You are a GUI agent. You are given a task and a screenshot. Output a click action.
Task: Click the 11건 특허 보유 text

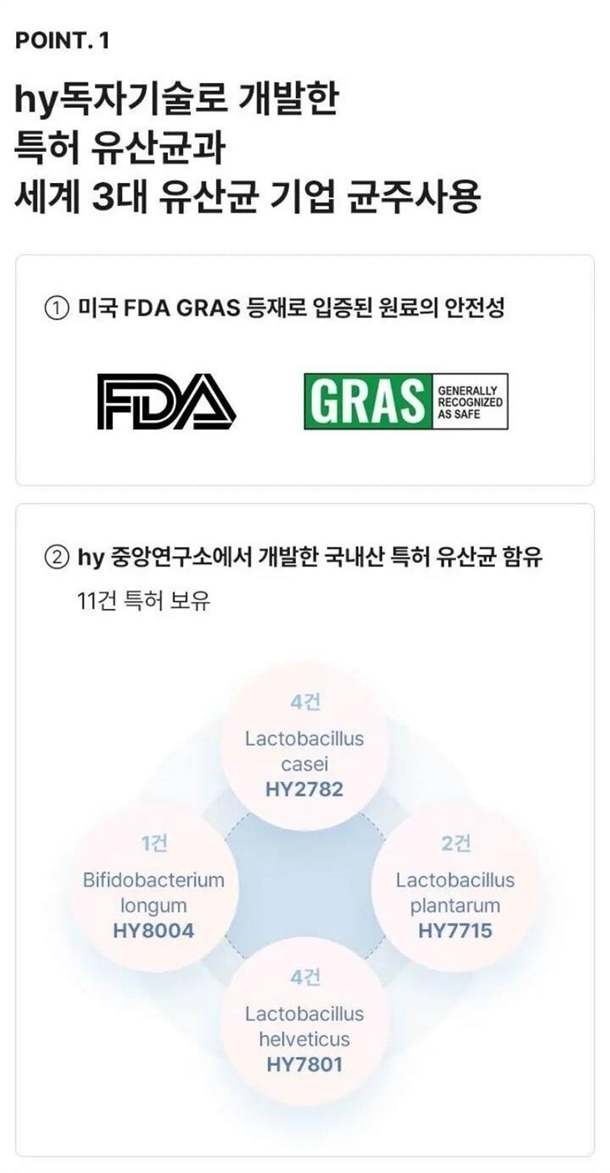144,601
